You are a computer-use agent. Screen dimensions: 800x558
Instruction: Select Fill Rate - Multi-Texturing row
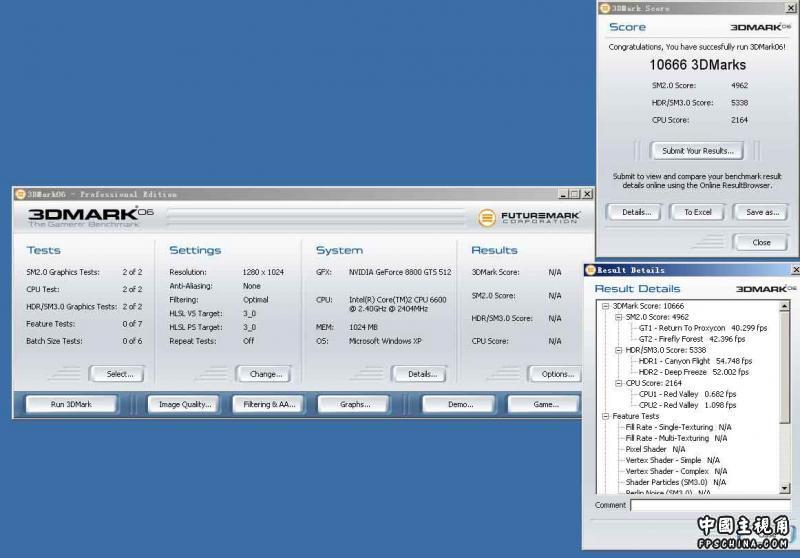click(676, 439)
